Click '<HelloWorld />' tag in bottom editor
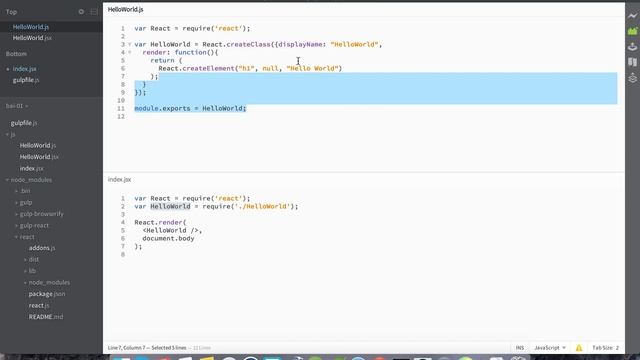Viewport: 640px width, 360px height. pyautogui.click(x=170, y=231)
